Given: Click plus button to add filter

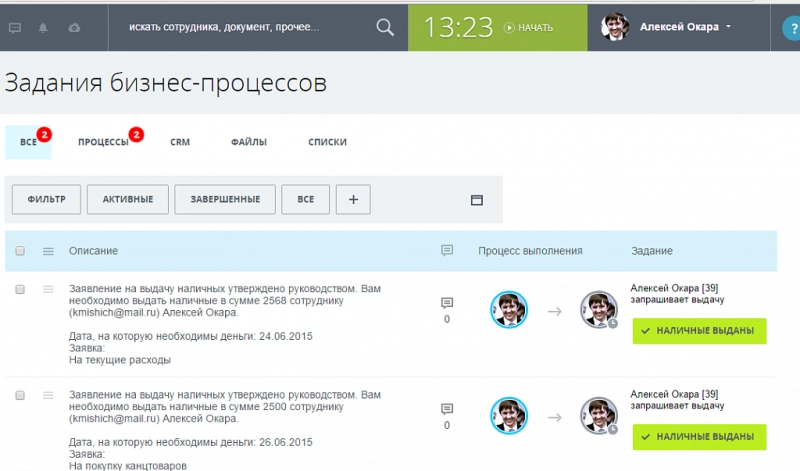Looking at the screenshot, I should [x=353, y=199].
